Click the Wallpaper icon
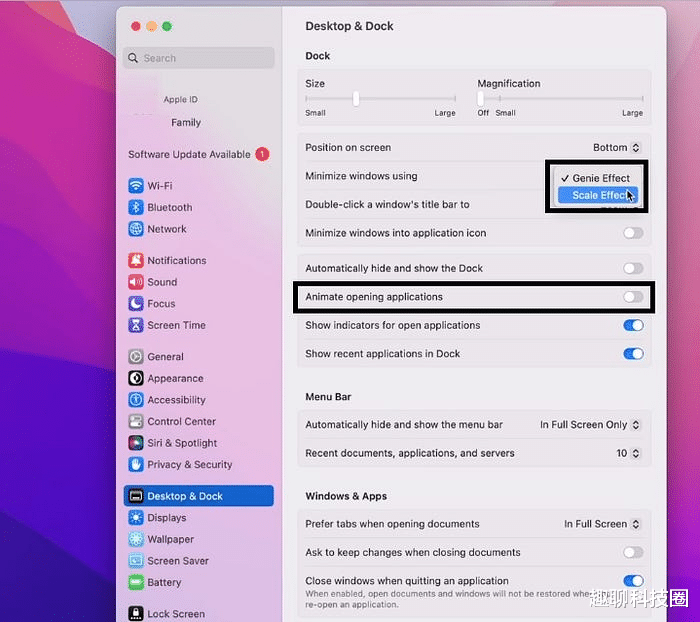This screenshot has width=700, height=622. [136, 539]
